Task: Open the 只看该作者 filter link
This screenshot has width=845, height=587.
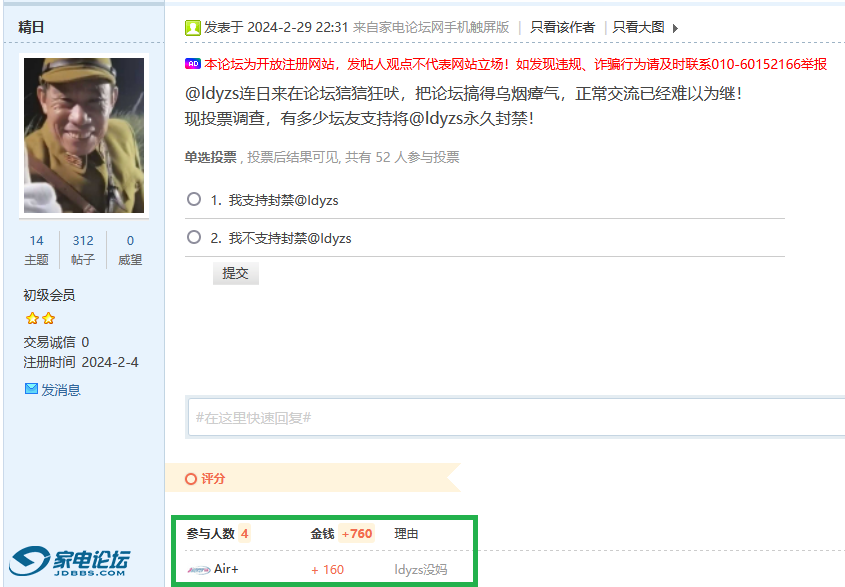Action: click(x=562, y=27)
